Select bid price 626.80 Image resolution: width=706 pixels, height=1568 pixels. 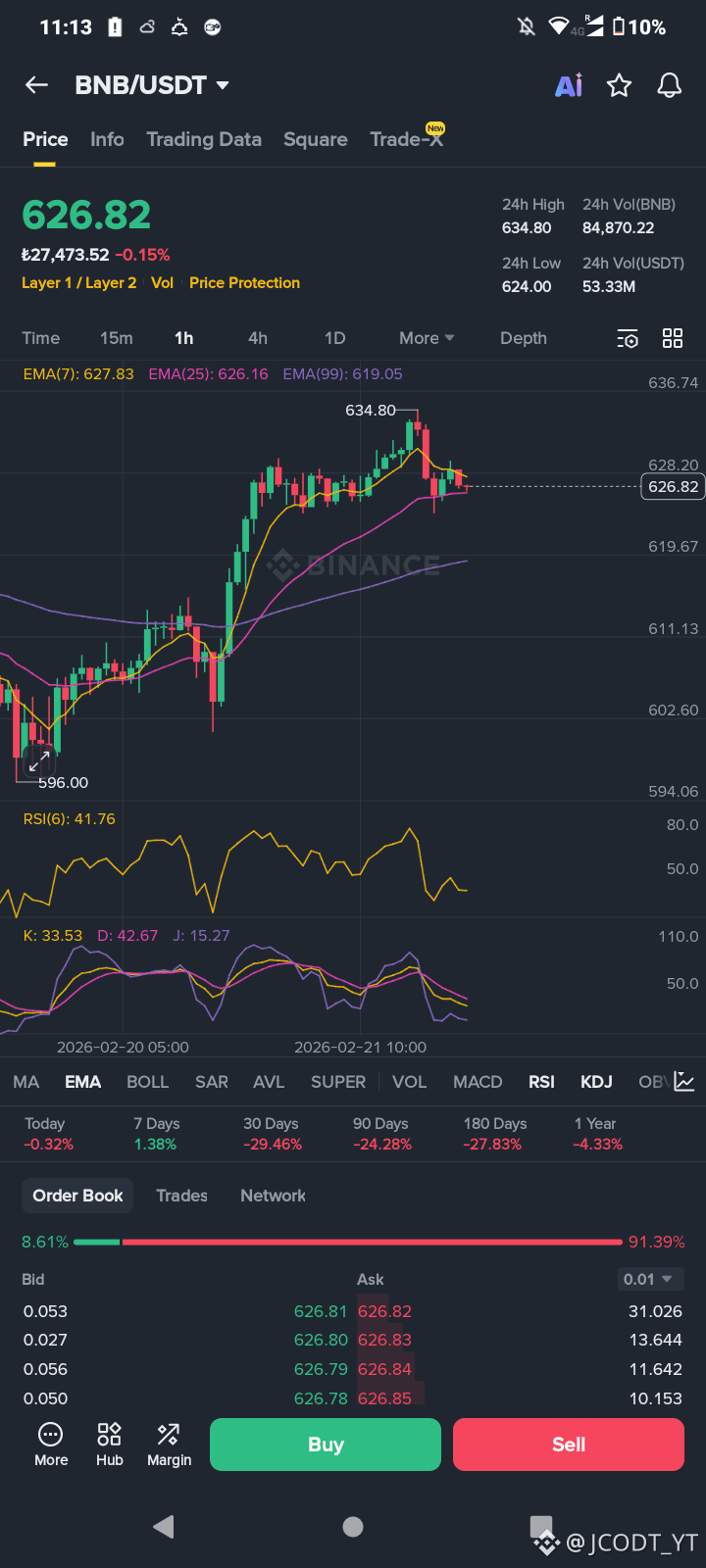point(321,1340)
